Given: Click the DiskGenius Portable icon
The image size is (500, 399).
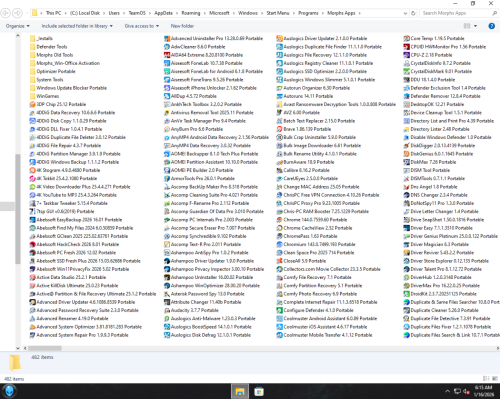Looking at the screenshot, I should 407,154.
